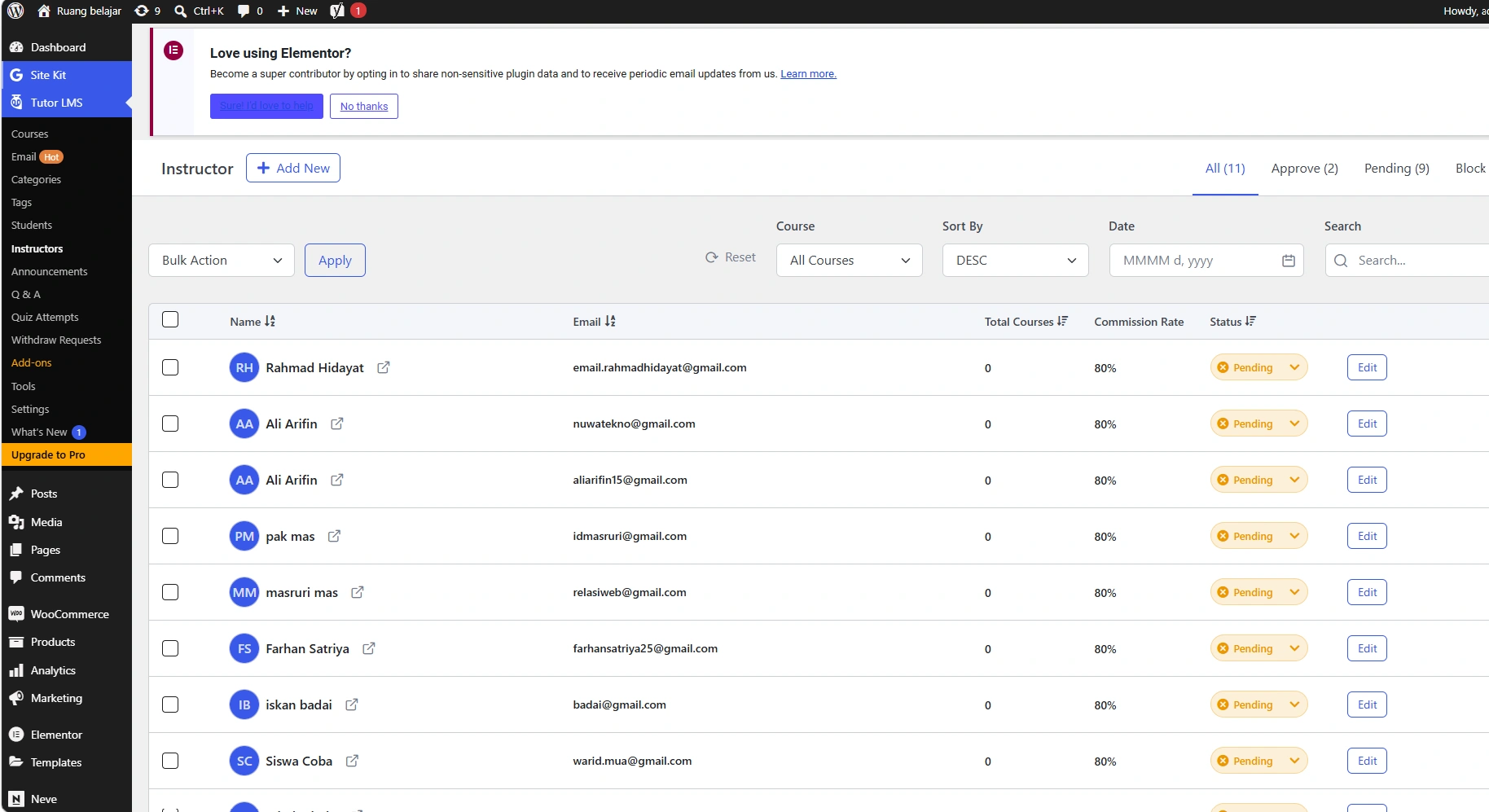Click the Apply bulk action button
Viewport: 1489px width, 812px height.
coord(335,261)
